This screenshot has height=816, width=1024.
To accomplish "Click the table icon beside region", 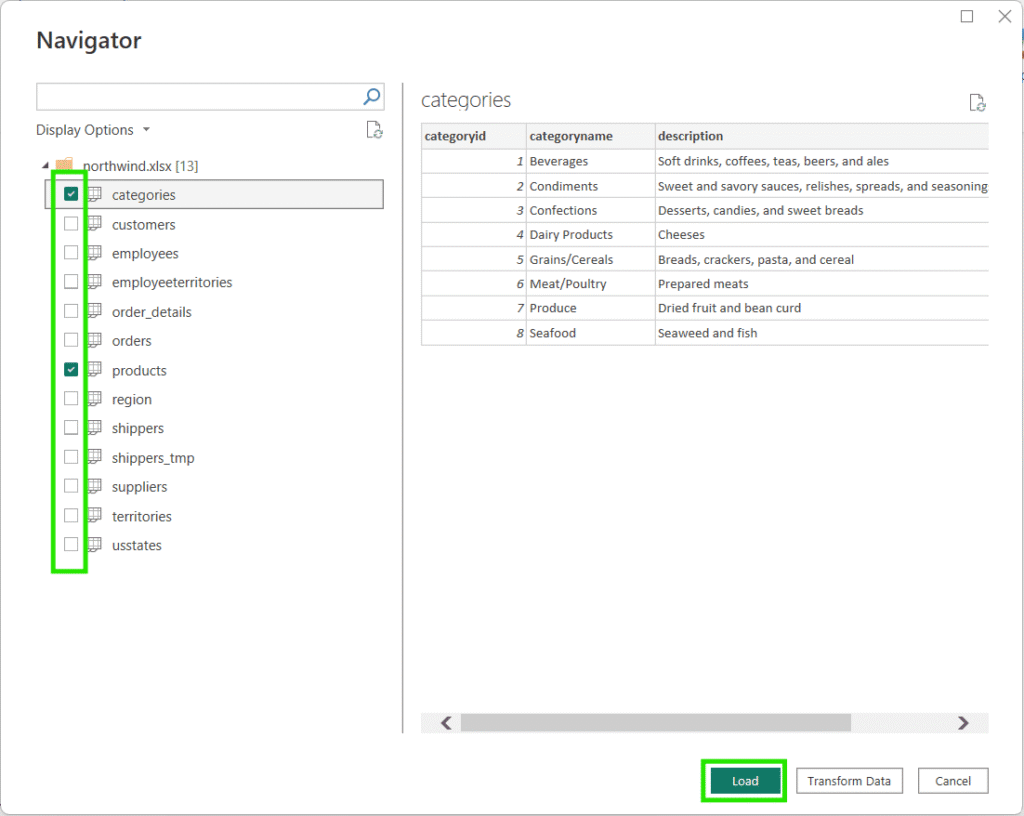I will pos(94,399).
